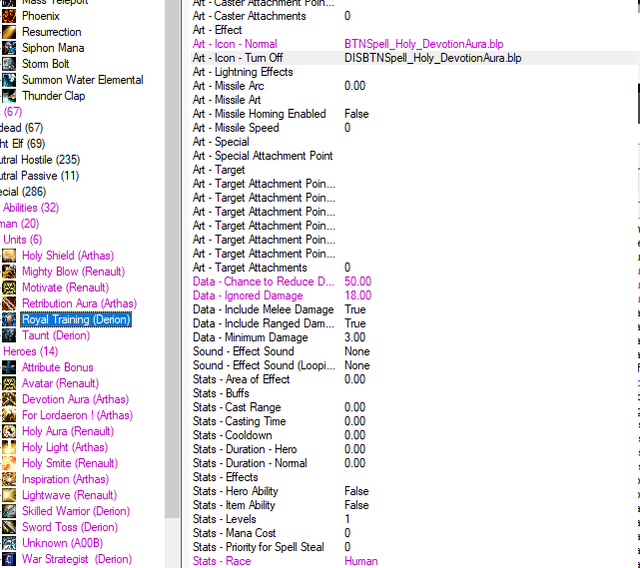Click the War Strategist (Derion) icon

pos(9,559)
